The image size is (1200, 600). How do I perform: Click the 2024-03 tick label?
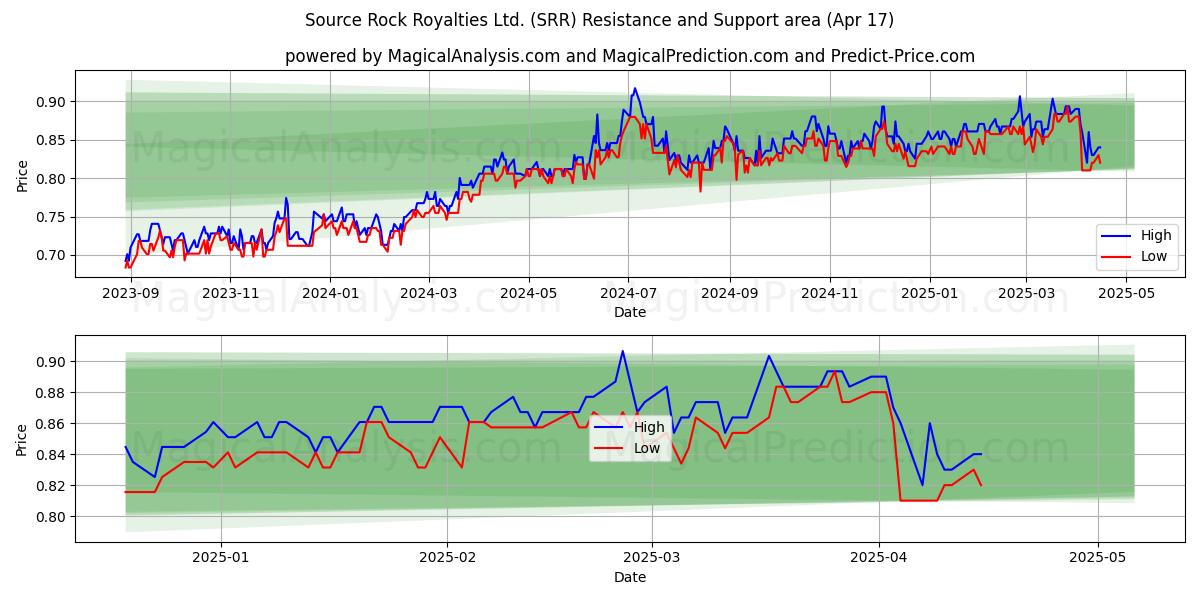[x=429, y=293]
